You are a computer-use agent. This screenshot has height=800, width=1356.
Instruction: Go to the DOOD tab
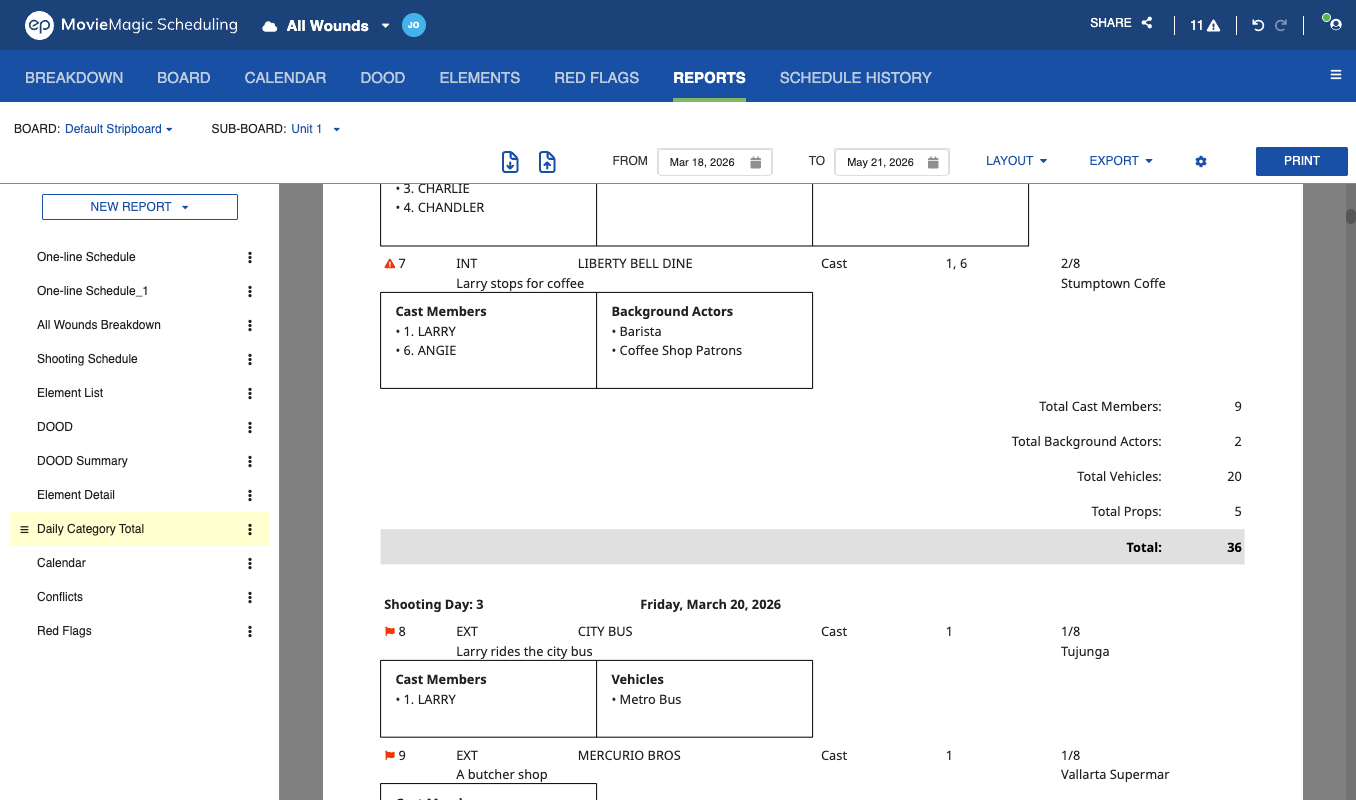(x=382, y=77)
